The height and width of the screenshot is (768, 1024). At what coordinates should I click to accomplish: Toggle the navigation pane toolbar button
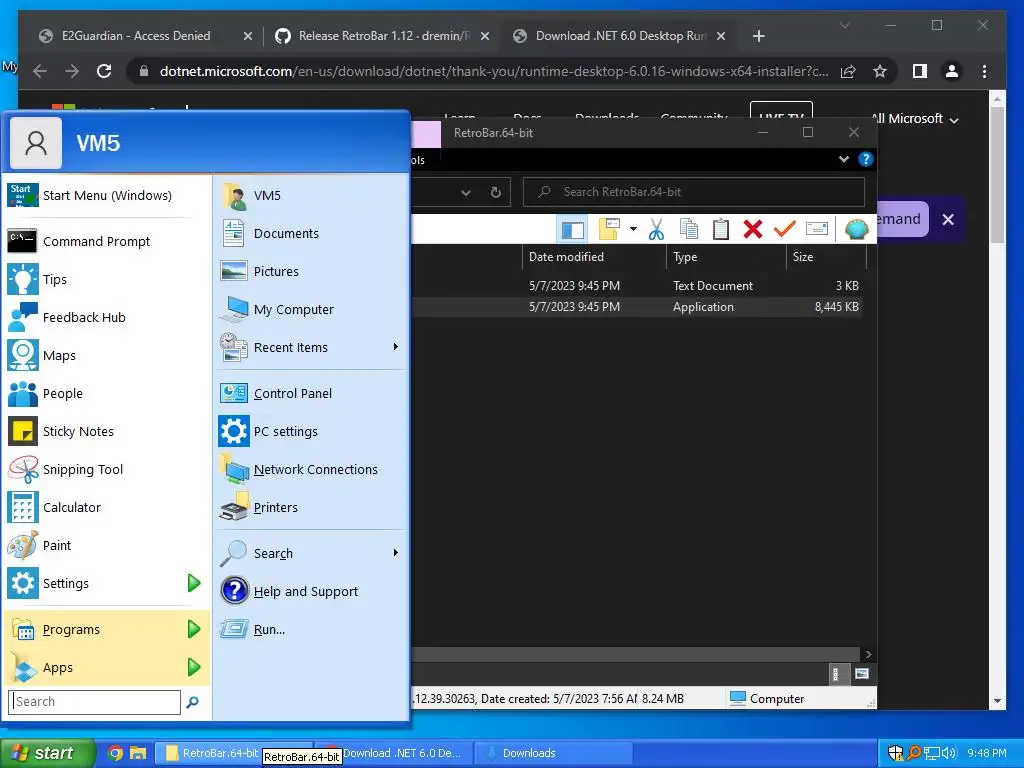[x=573, y=229]
